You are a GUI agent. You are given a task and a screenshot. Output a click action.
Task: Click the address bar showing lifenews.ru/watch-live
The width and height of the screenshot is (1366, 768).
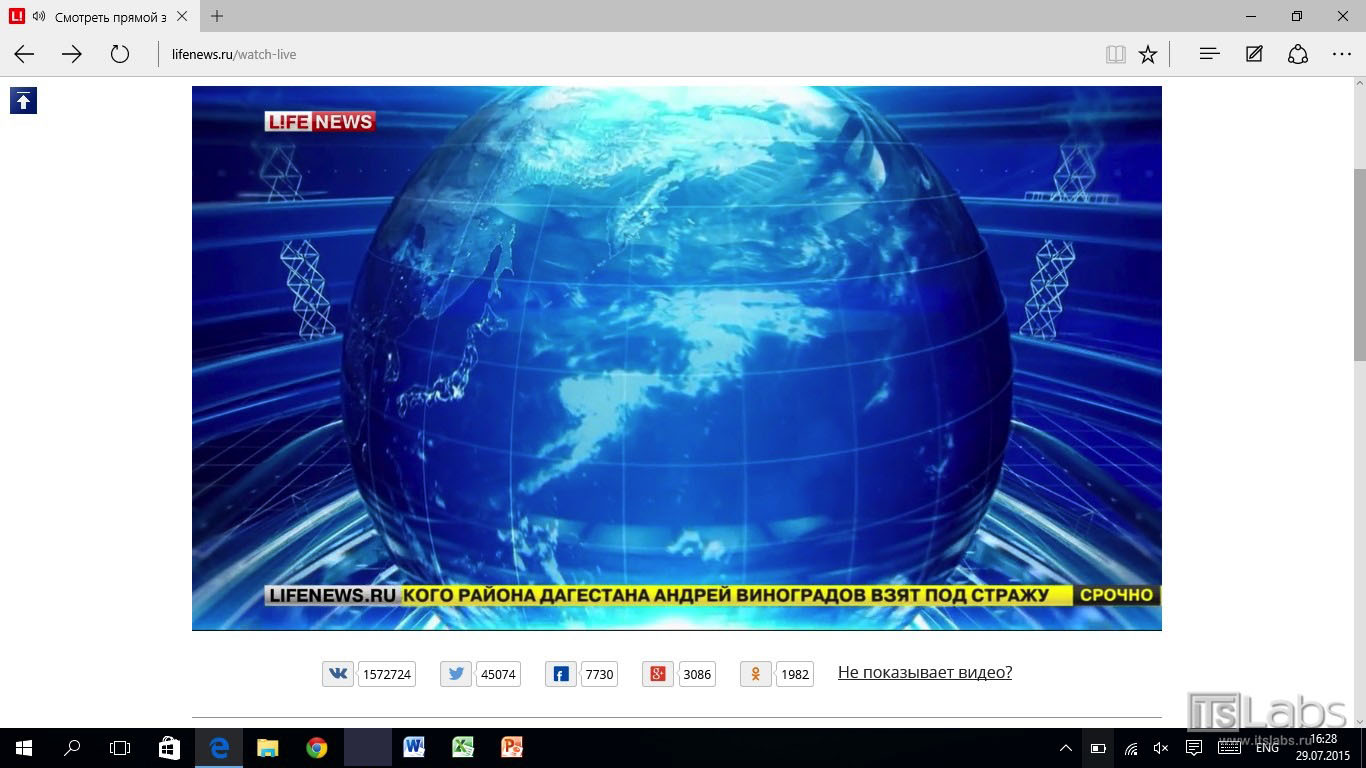630,54
